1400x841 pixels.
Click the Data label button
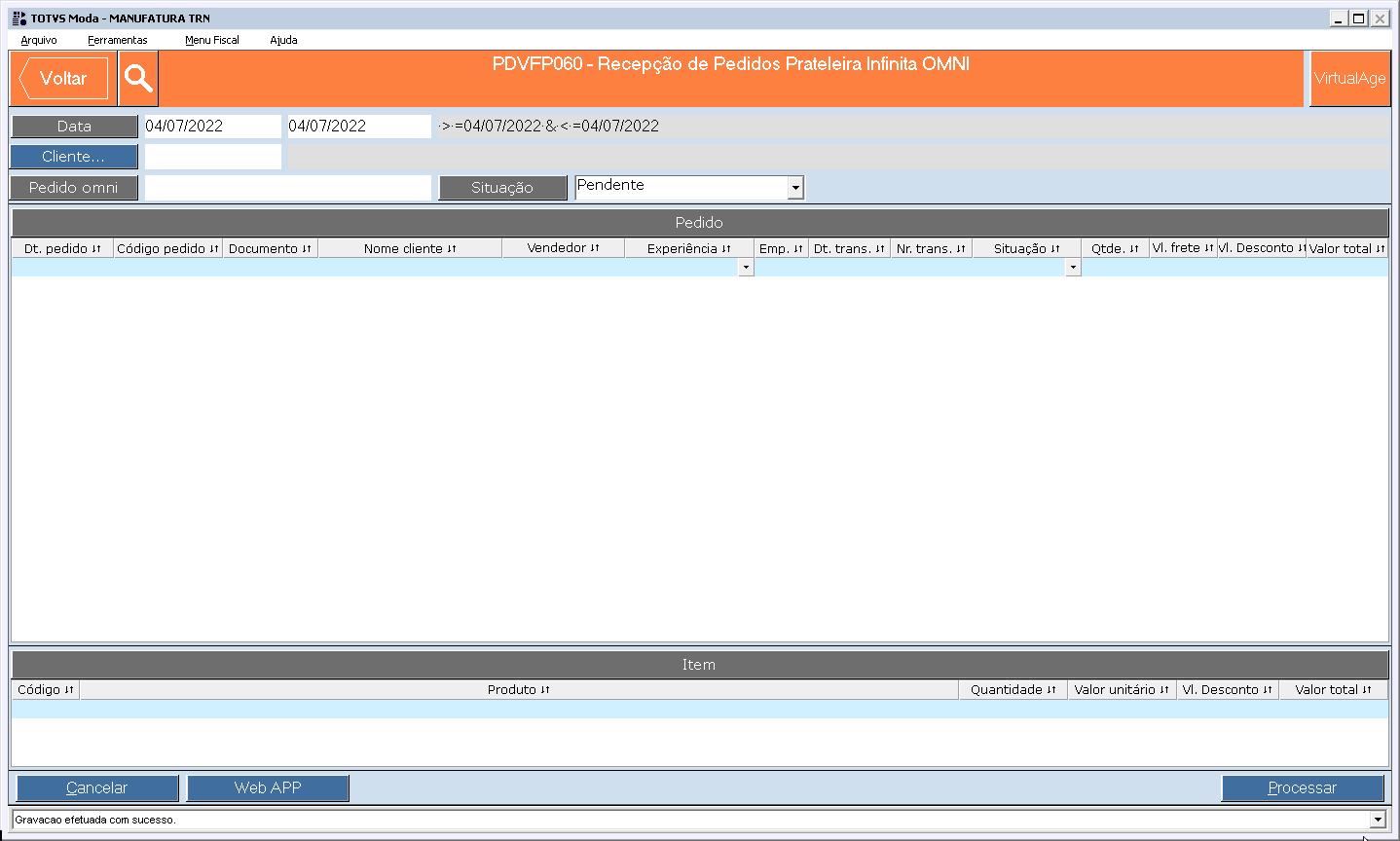click(x=74, y=127)
